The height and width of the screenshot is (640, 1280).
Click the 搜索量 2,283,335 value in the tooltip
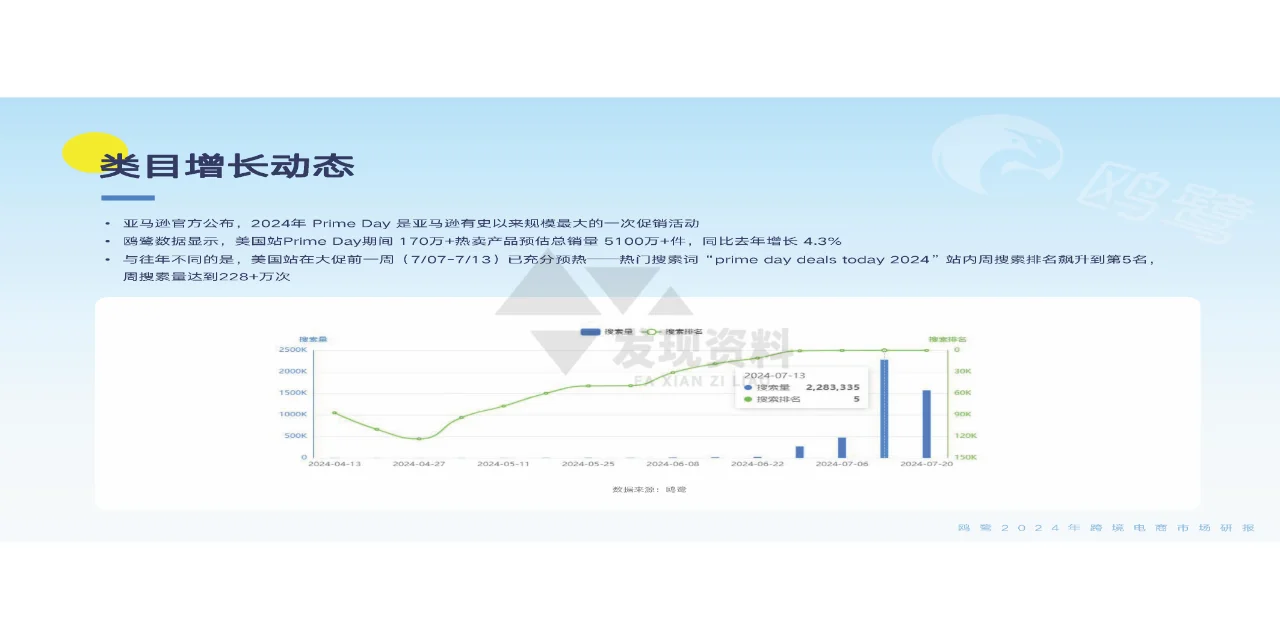click(832, 387)
